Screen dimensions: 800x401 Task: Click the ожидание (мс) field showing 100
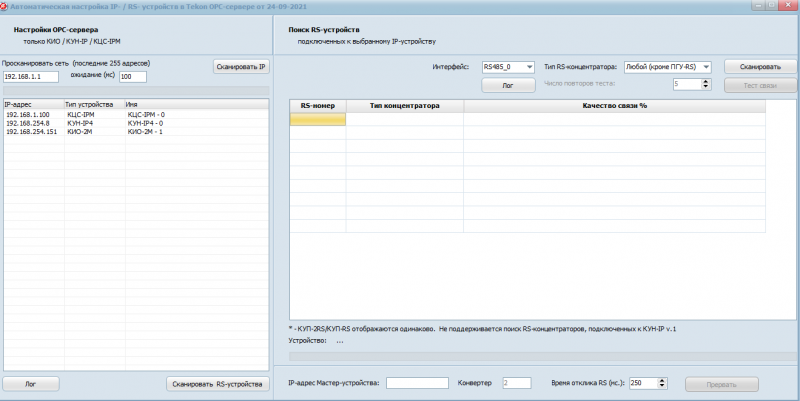click(x=132, y=77)
